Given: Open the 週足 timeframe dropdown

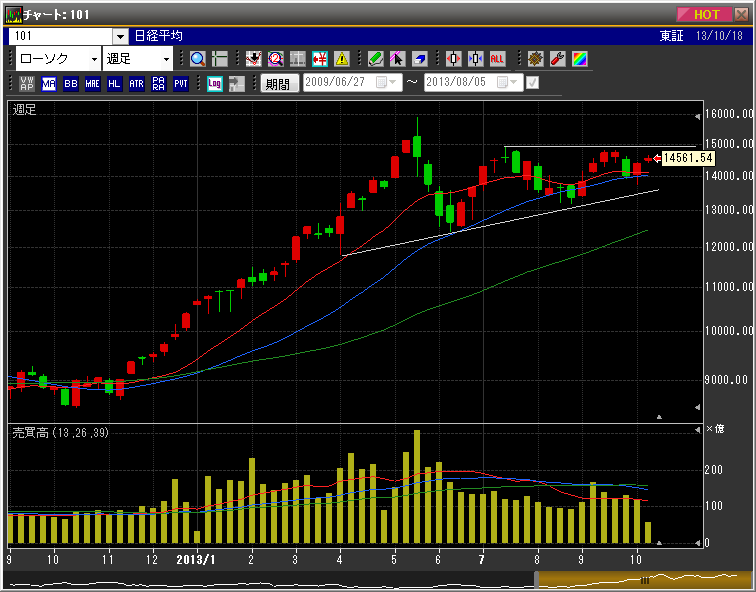Looking at the screenshot, I should pos(139,59).
